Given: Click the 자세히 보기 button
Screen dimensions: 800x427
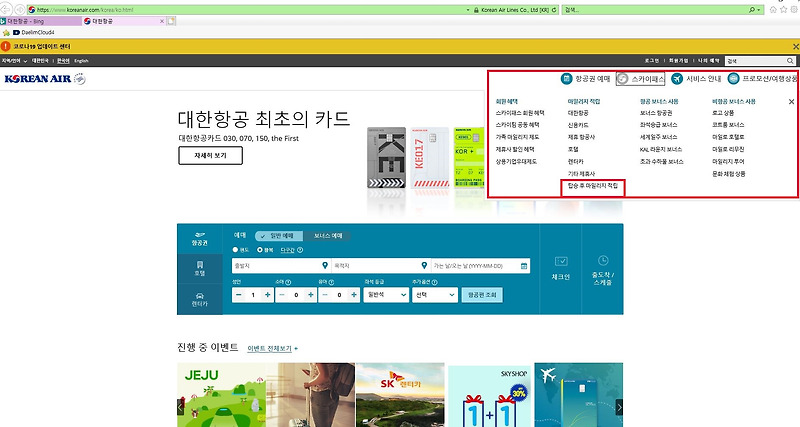Looking at the screenshot, I should click(210, 156).
